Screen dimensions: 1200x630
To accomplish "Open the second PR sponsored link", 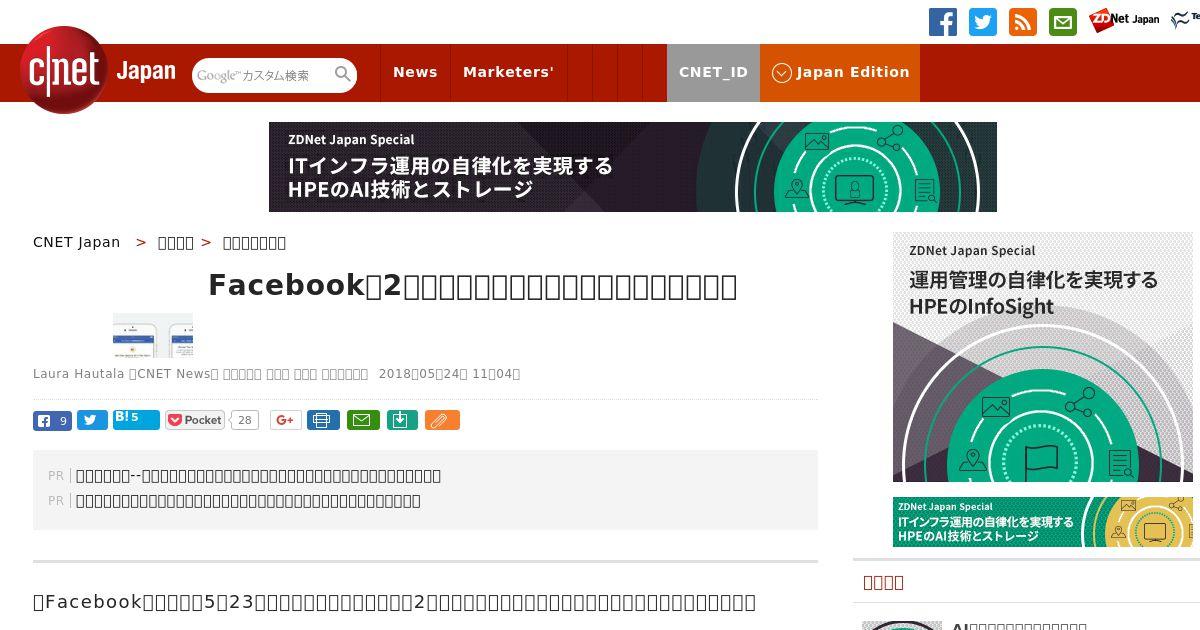I will click(248, 501).
